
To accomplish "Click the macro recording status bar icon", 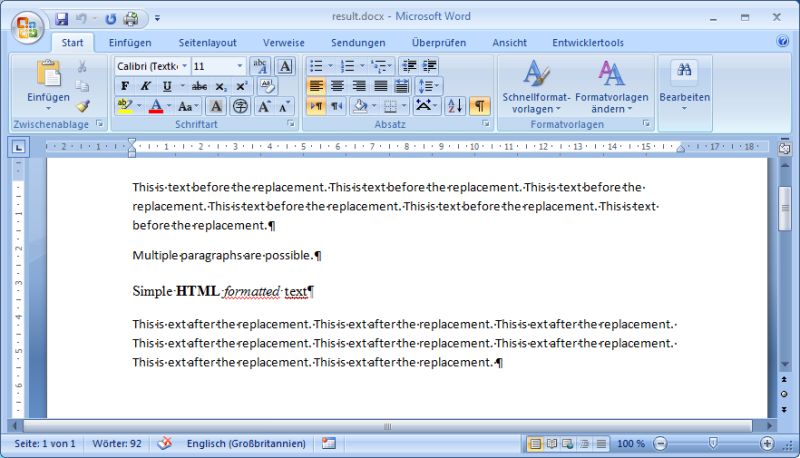I will coord(329,443).
